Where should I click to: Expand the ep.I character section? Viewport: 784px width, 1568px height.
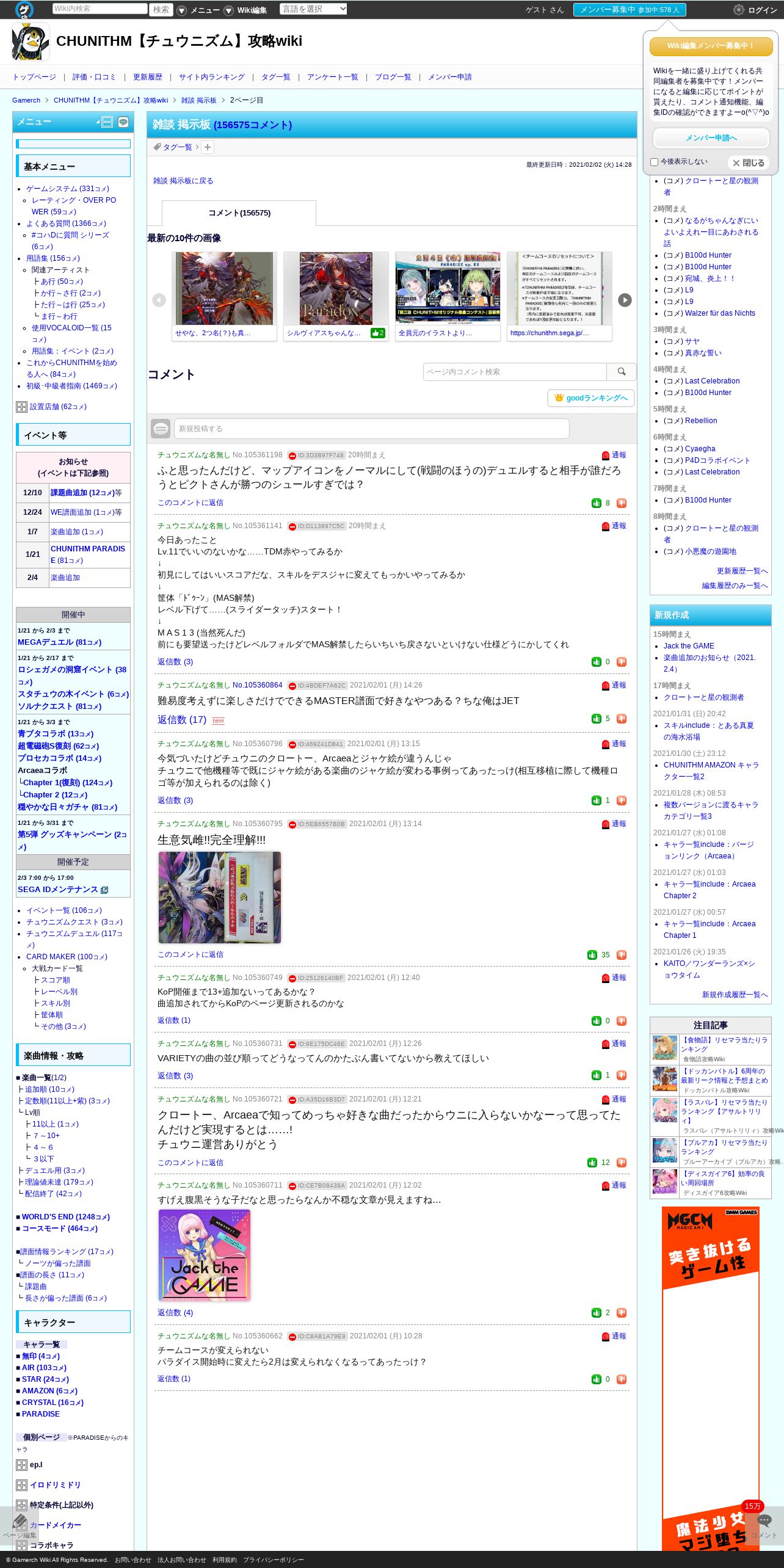pyautogui.click(x=21, y=1465)
